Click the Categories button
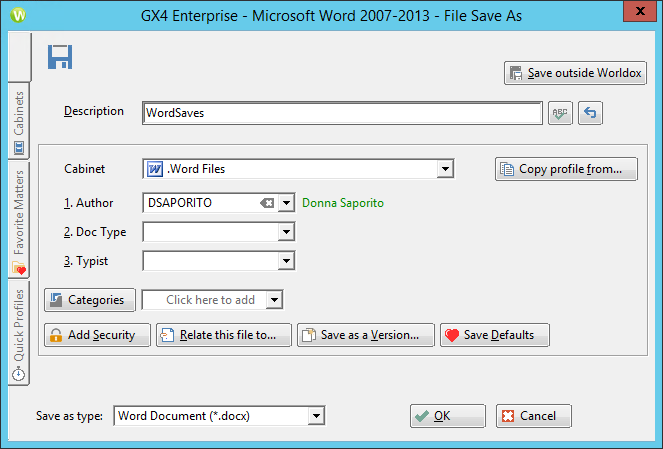 coord(90,300)
